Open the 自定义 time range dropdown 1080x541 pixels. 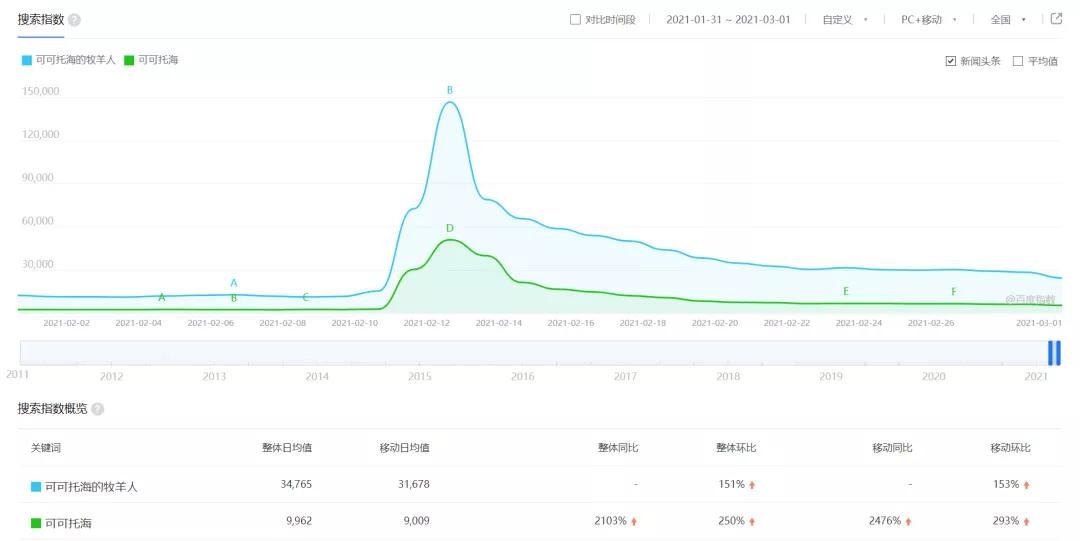pos(844,20)
